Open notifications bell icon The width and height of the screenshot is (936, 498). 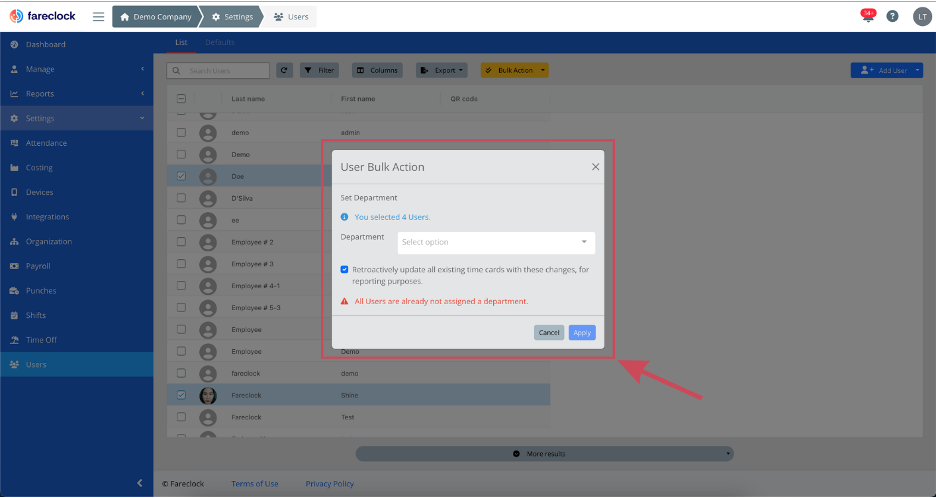point(868,16)
